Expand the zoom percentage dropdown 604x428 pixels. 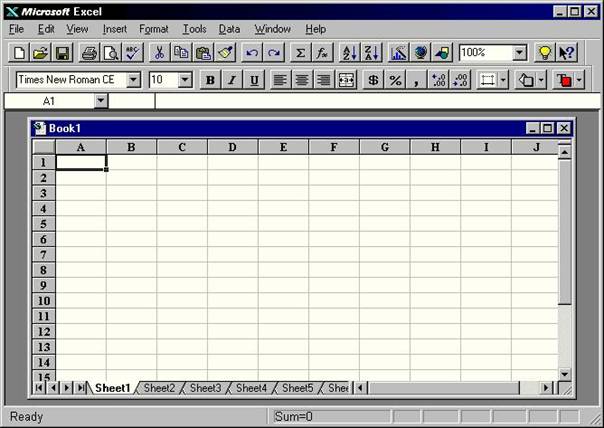click(x=520, y=53)
